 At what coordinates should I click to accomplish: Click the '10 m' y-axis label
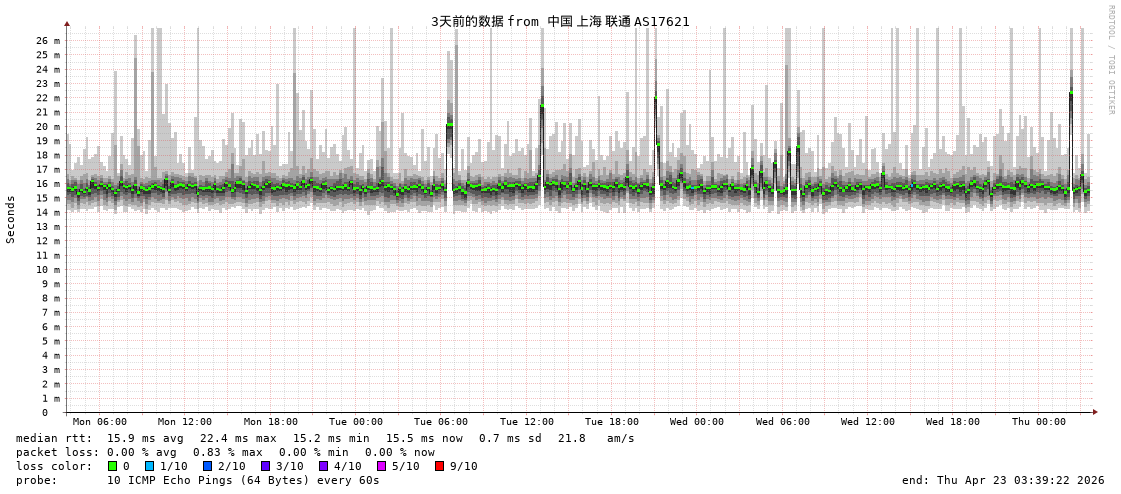pos(47,269)
